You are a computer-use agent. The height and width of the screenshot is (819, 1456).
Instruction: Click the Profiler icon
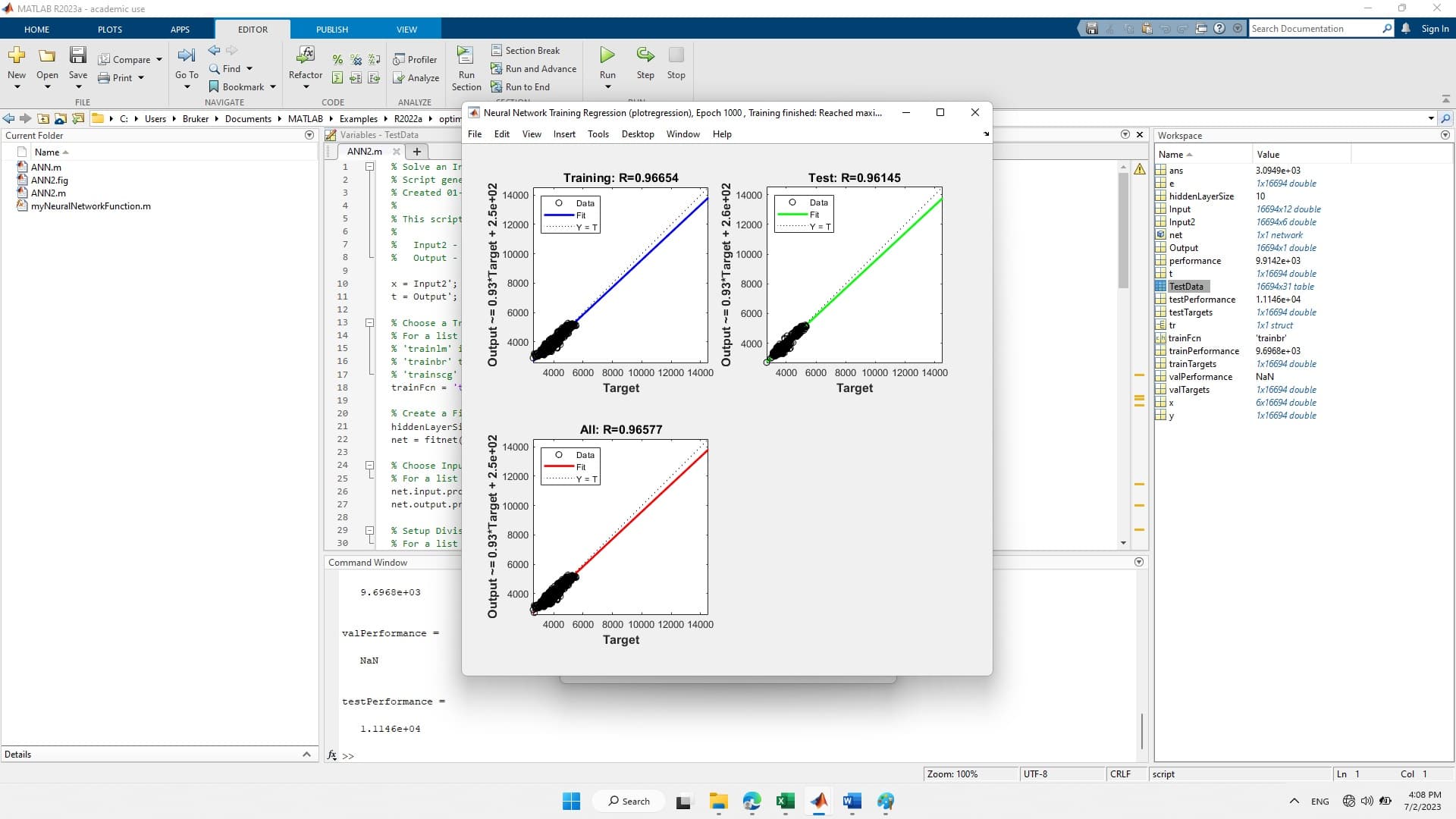[x=399, y=59]
